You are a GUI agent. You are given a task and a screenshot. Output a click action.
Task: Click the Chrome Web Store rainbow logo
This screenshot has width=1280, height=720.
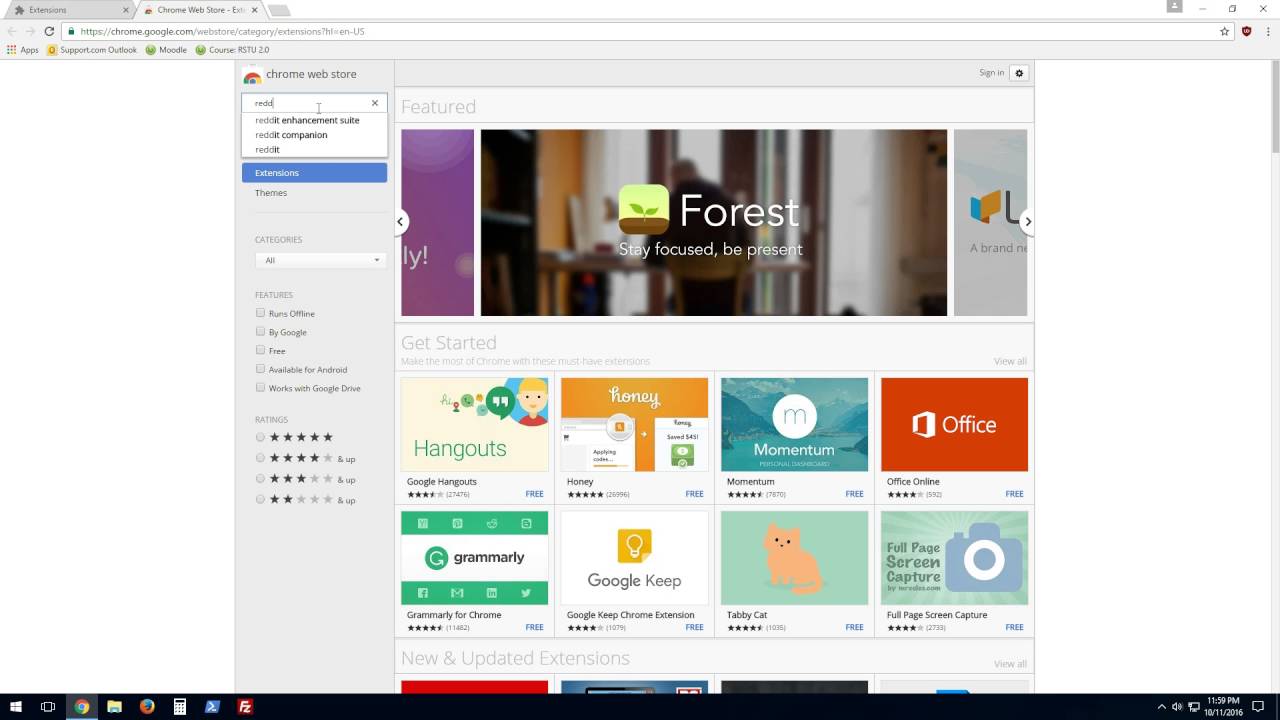pos(252,75)
